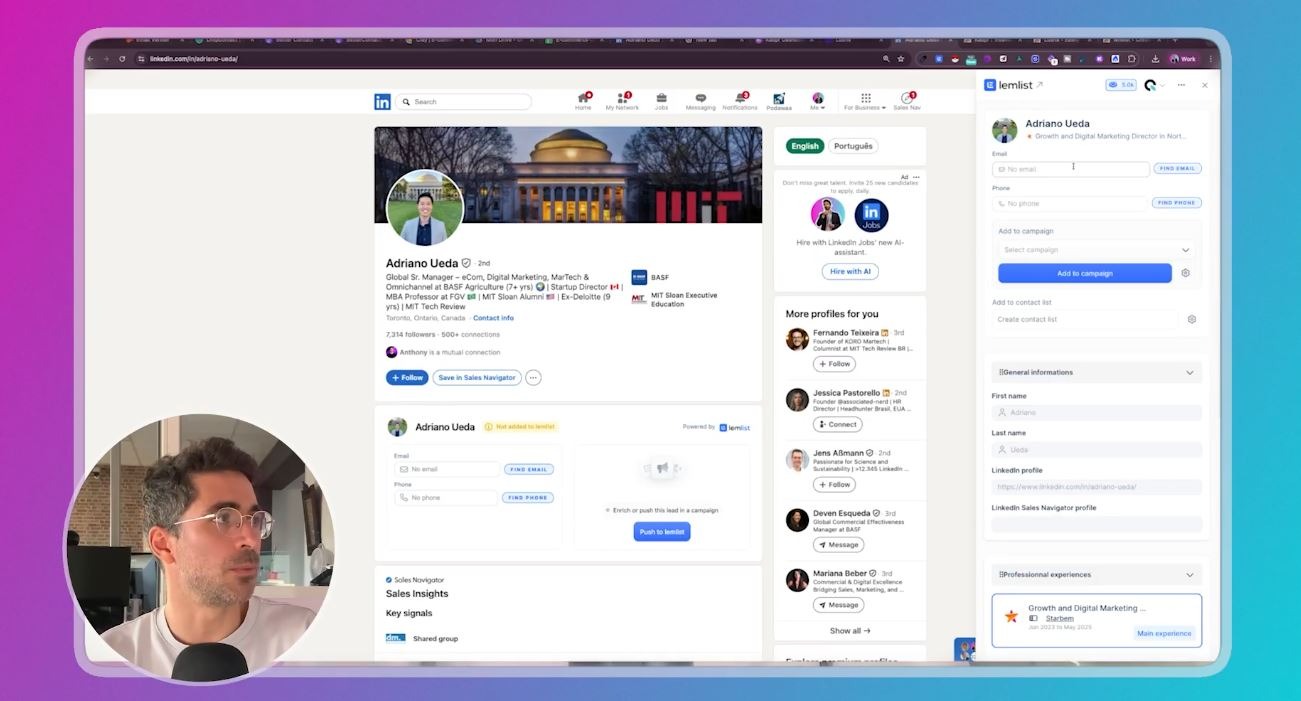Image resolution: width=1301 pixels, height=701 pixels.
Task: Expand the For Business apps menu
Action: tap(864, 101)
